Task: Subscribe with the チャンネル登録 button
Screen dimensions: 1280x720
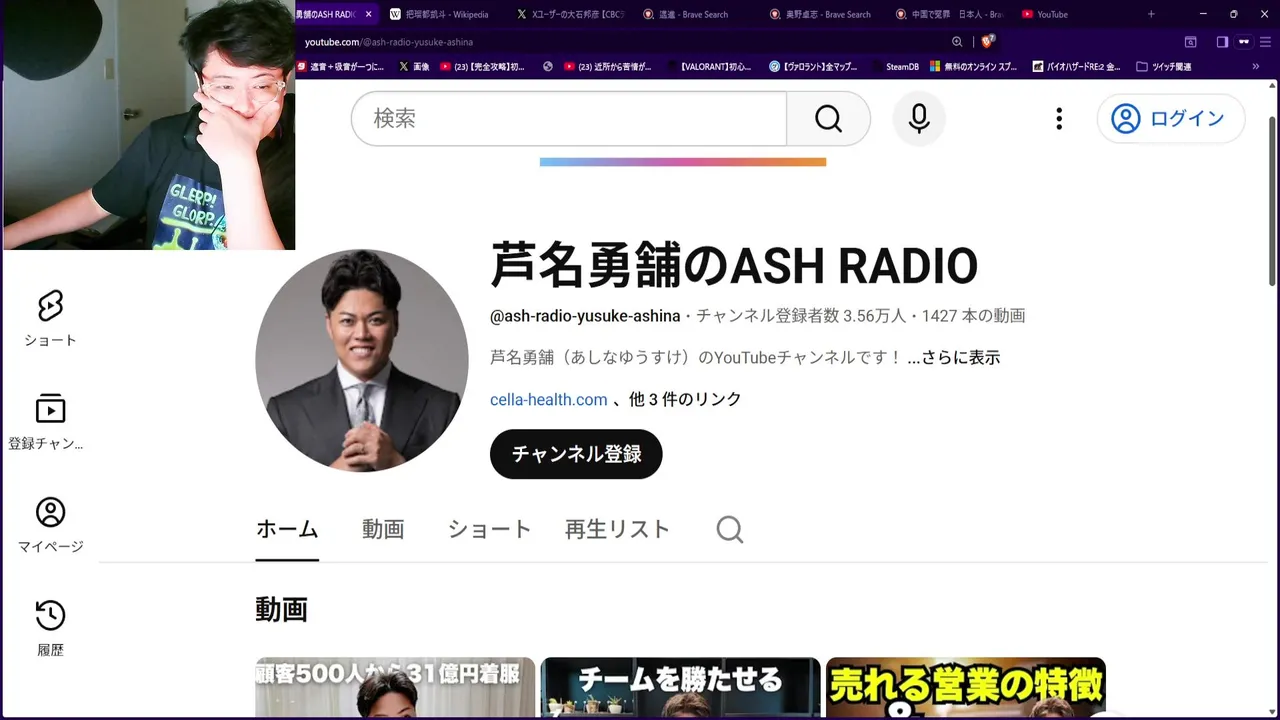Action: tap(576, 454)
